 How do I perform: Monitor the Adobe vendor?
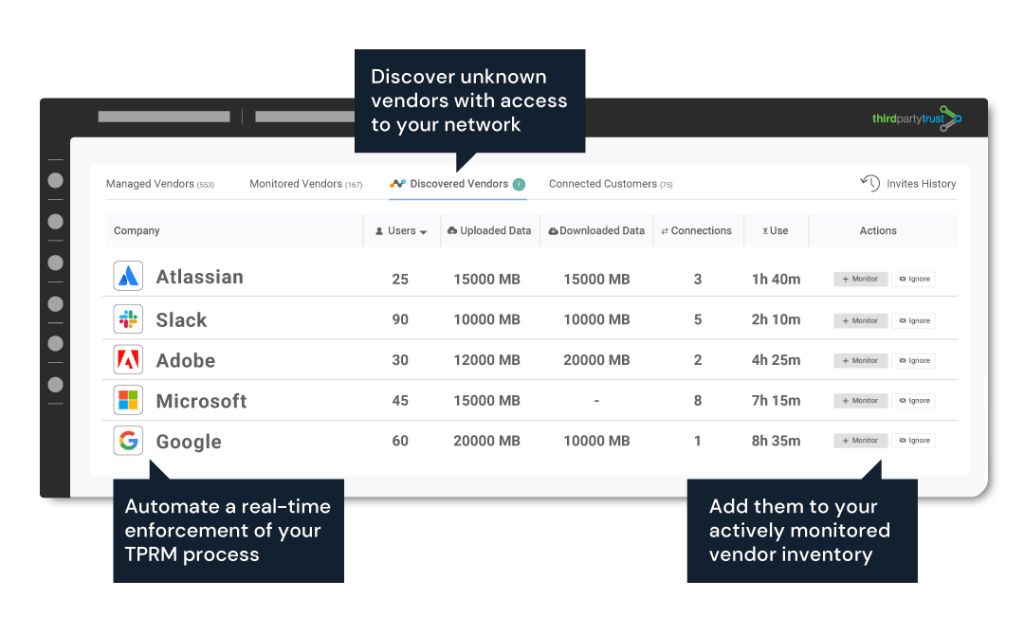[x=860, y=361]
